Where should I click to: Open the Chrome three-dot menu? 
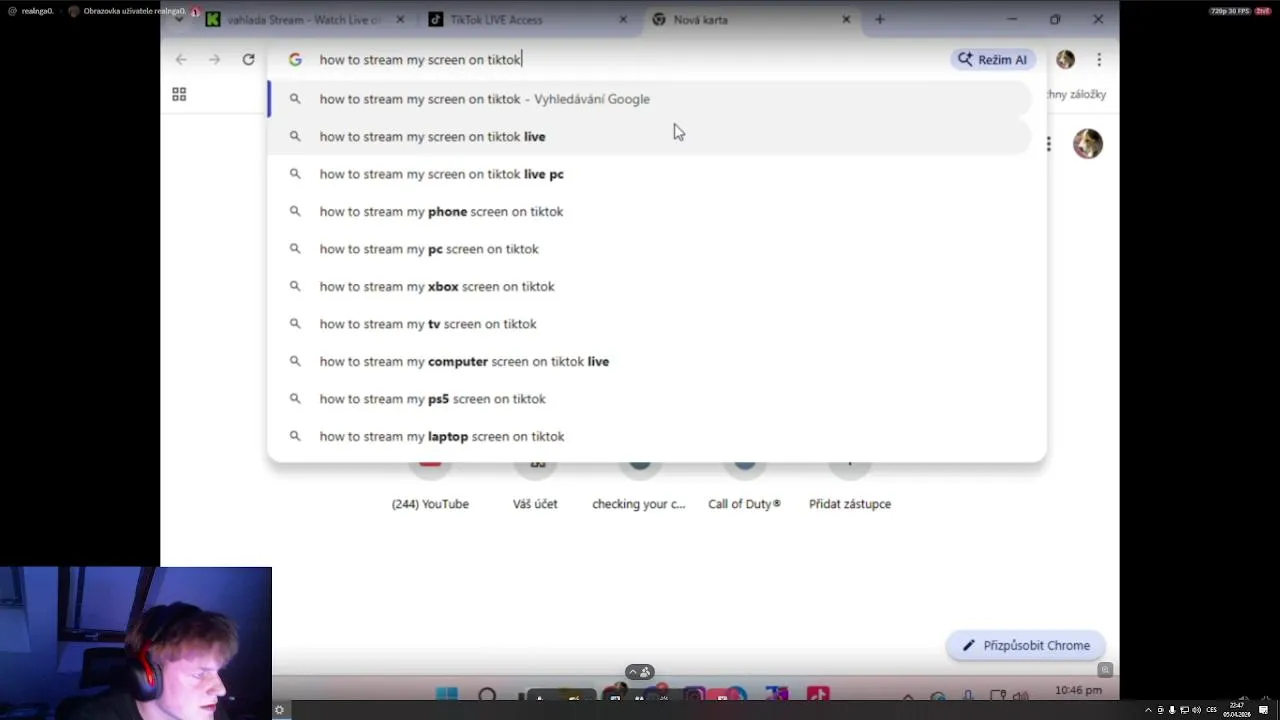[1099, 60]
